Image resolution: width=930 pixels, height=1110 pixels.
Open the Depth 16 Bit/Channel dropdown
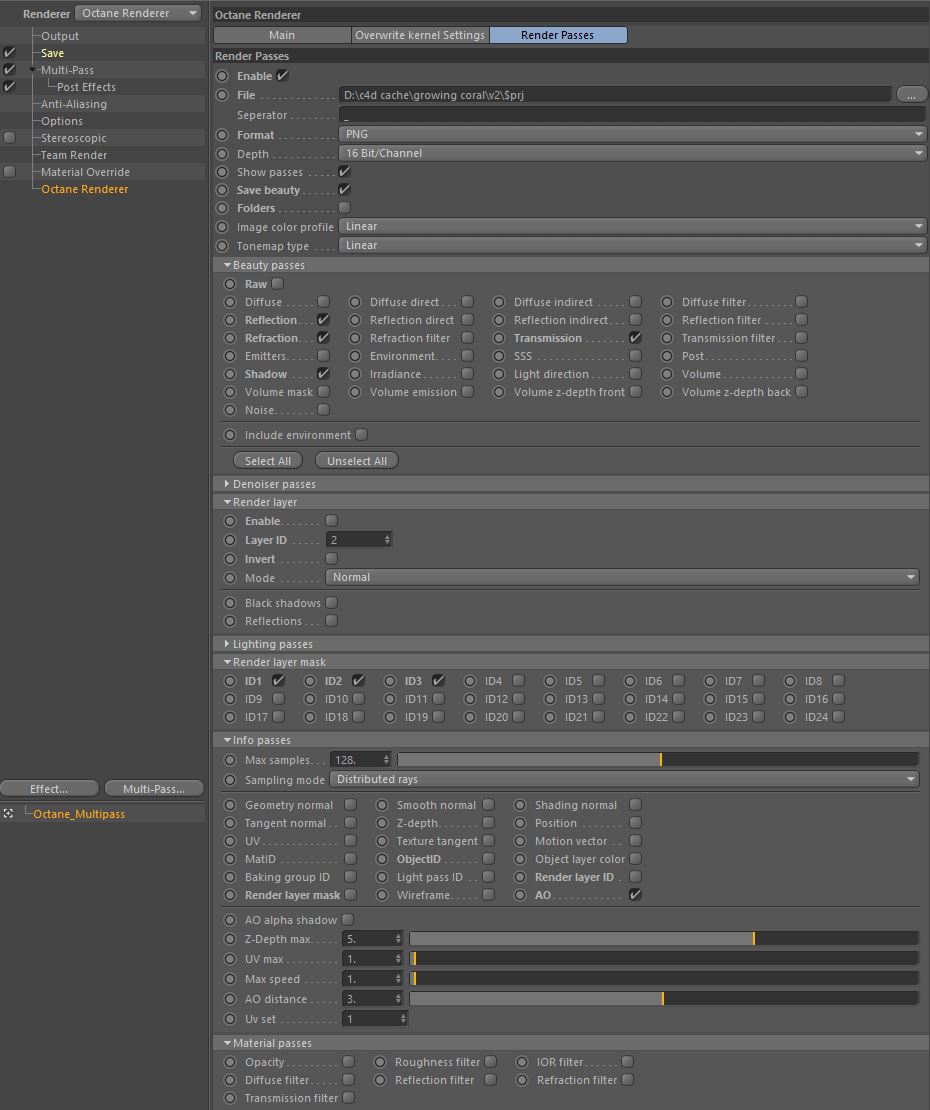633,153
